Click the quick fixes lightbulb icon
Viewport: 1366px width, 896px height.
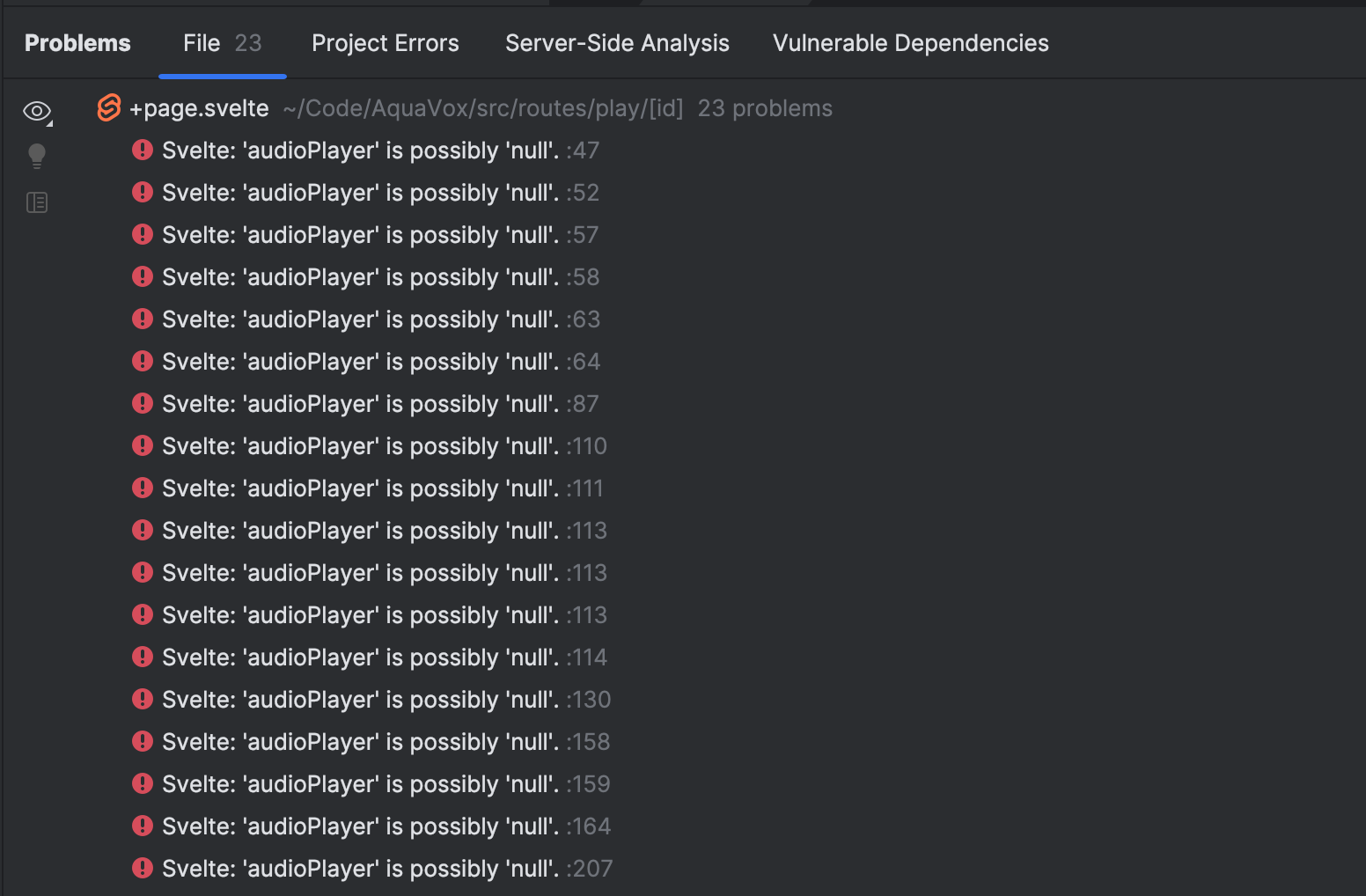[36, 156]
